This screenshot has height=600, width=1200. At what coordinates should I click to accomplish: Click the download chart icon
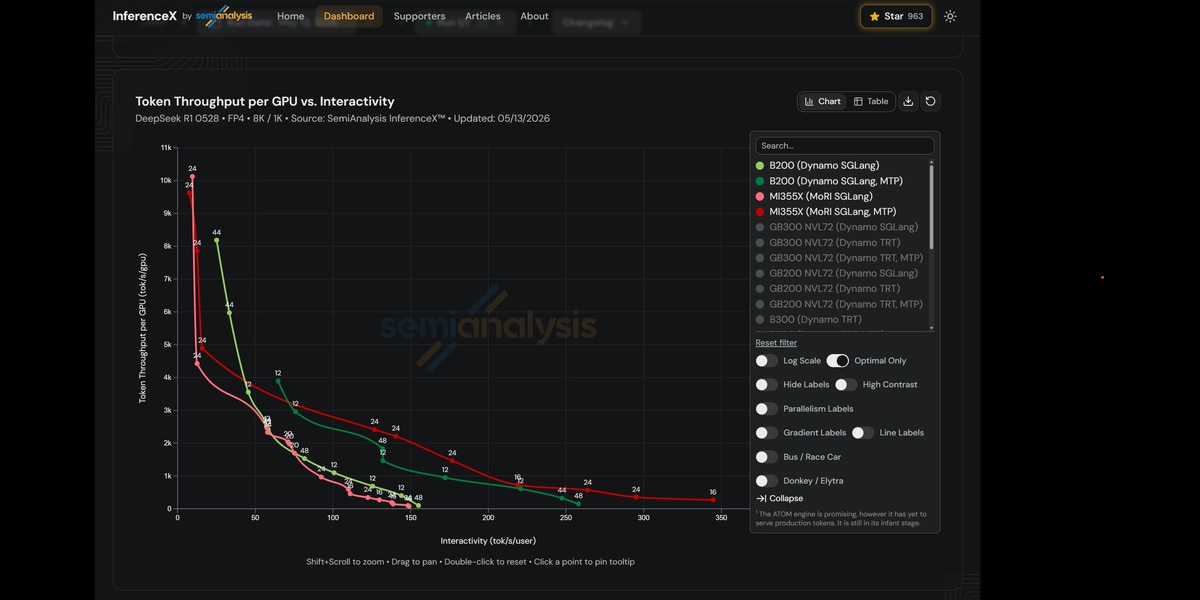pyautogui.click(x=908, y=101)
